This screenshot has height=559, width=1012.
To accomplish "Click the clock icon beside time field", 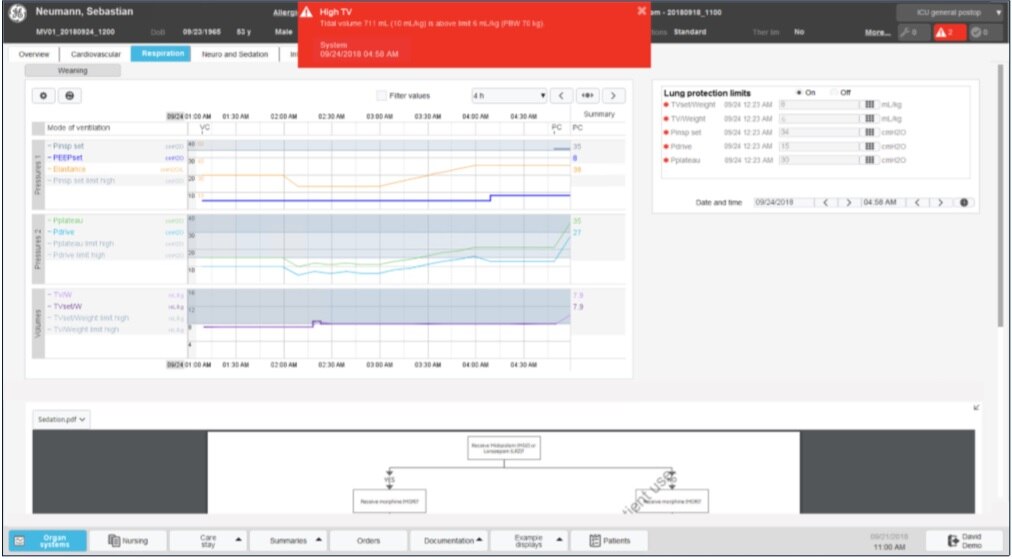I will coord(964,202).
